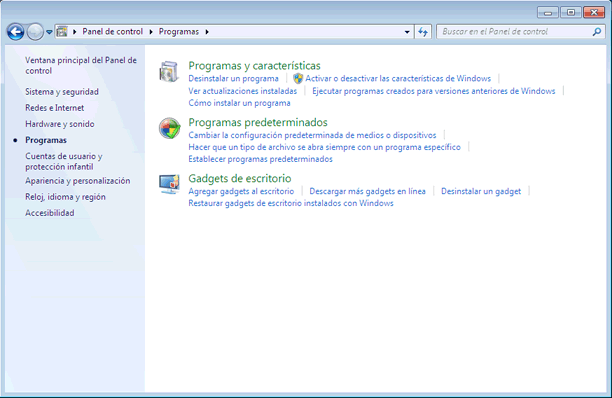The height and width of the screenshot is (398, 612).
Task: Expand the arrow before Panel de control
Action: 75,32
